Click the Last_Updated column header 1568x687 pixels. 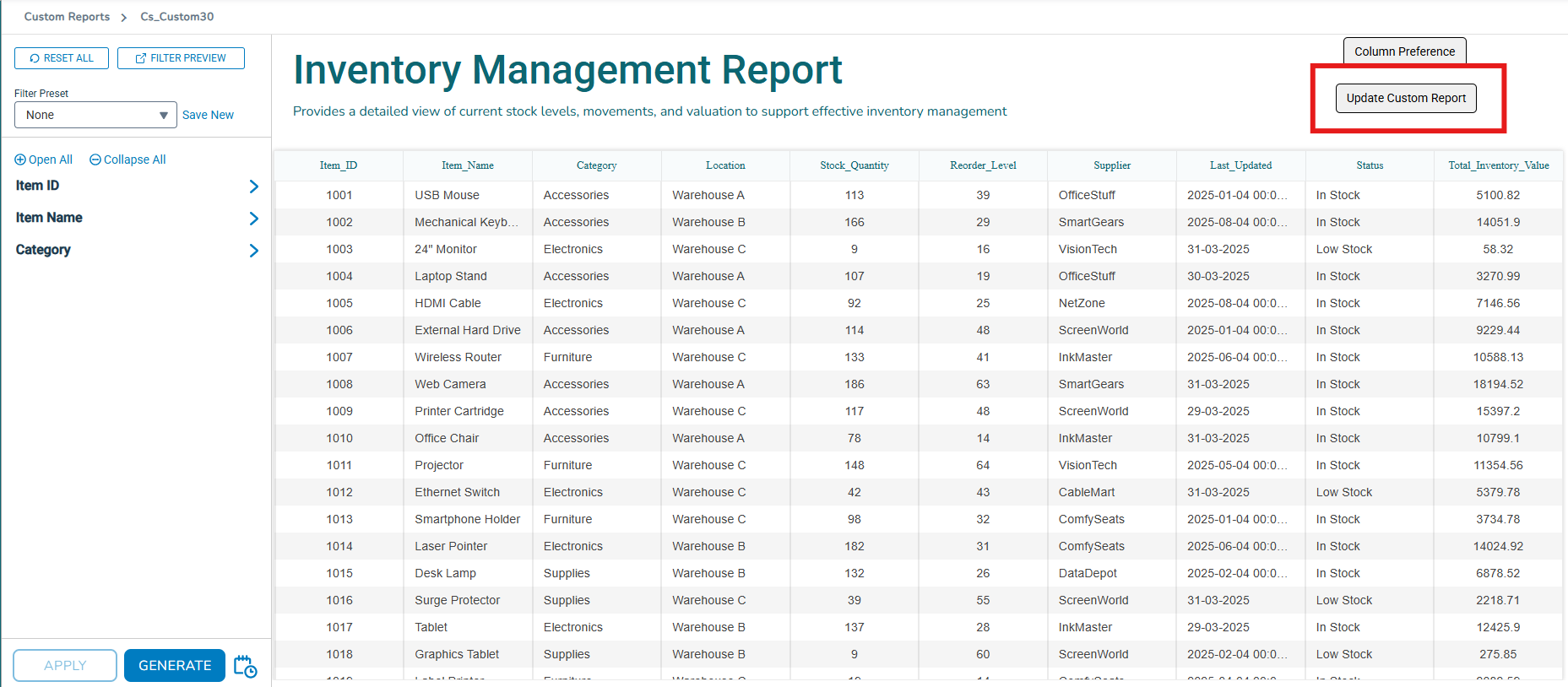1240,165
